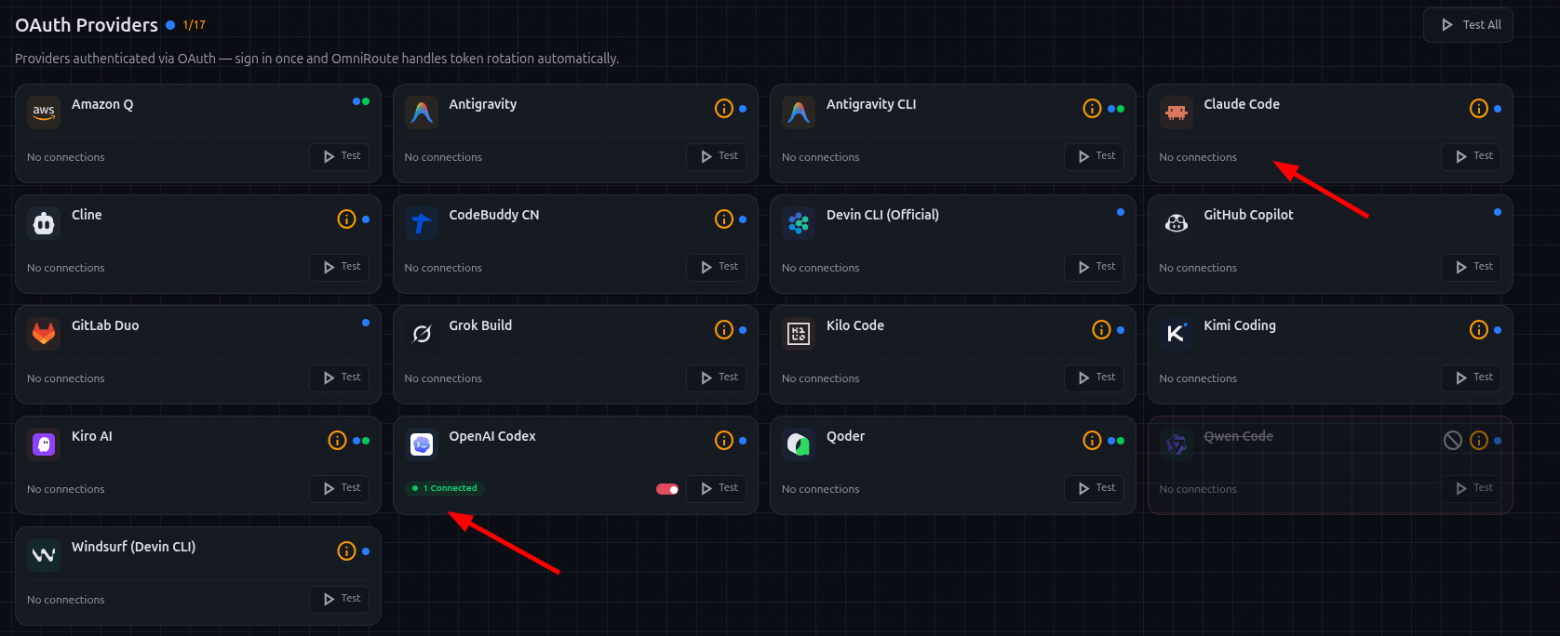Click the Amazon Q AWS logo icon
Image resolution: width=1560 pixels, height=636 pixels.
[x=44, y=112]
